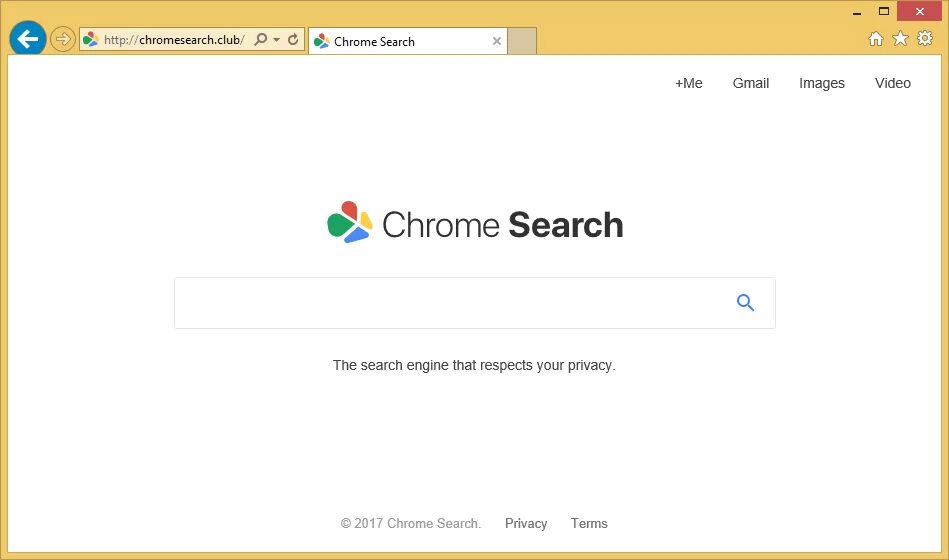Image resolution: width=949 pixels, height=560 pixels.
Task: Click the forward navigation arrow
Action: 62,39
